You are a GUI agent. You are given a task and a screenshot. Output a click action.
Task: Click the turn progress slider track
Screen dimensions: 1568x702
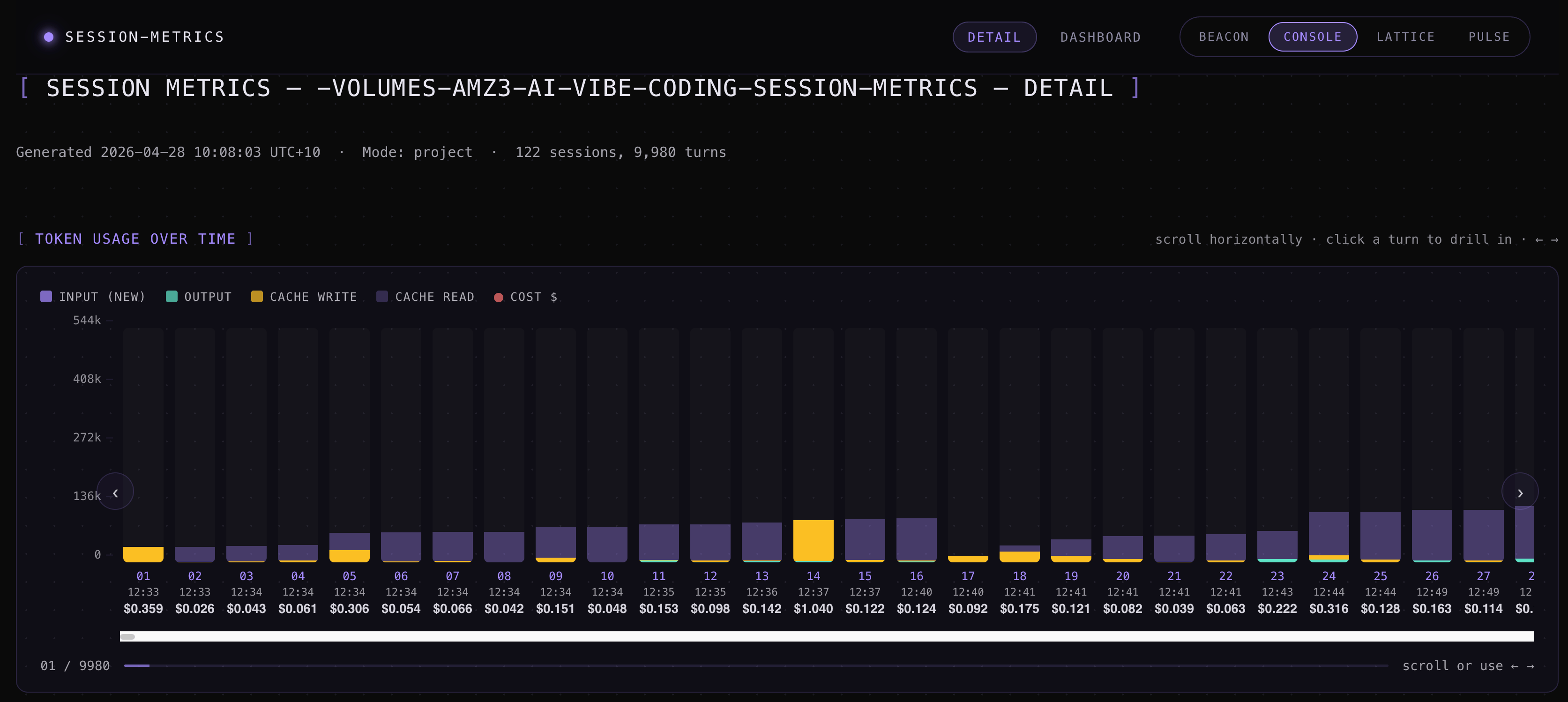tap(755, 665)
